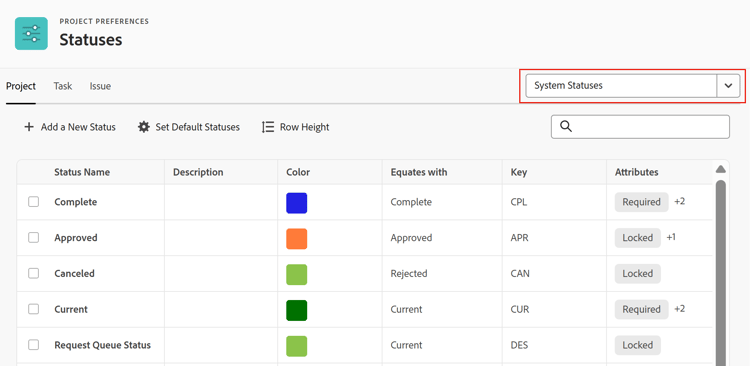Screen dimensions: 750x366
Task: Click the Locked badge in the Approved row
Action: pyautogui.click(x=638, y=238)
